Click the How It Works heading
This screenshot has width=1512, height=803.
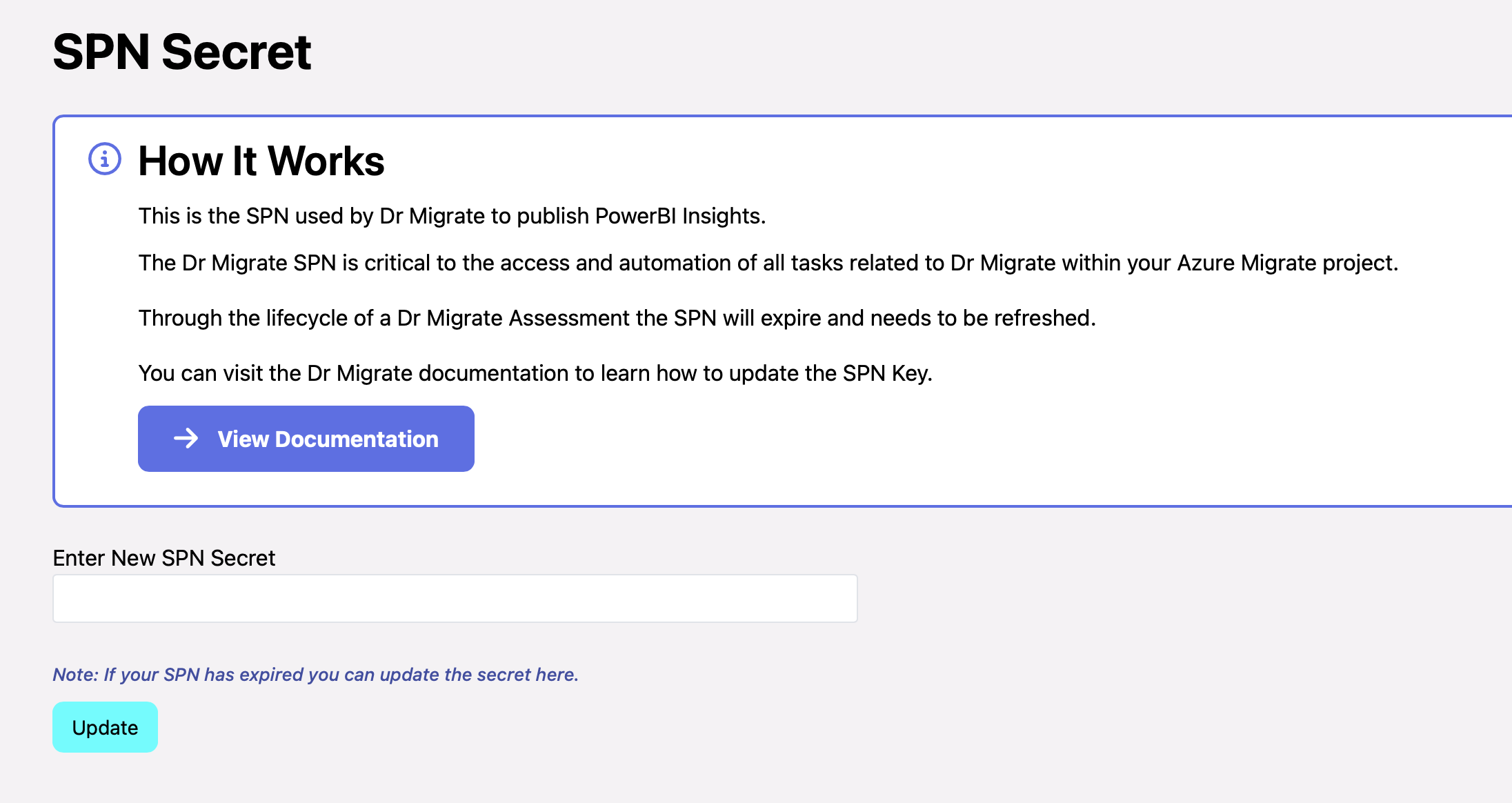261,161
